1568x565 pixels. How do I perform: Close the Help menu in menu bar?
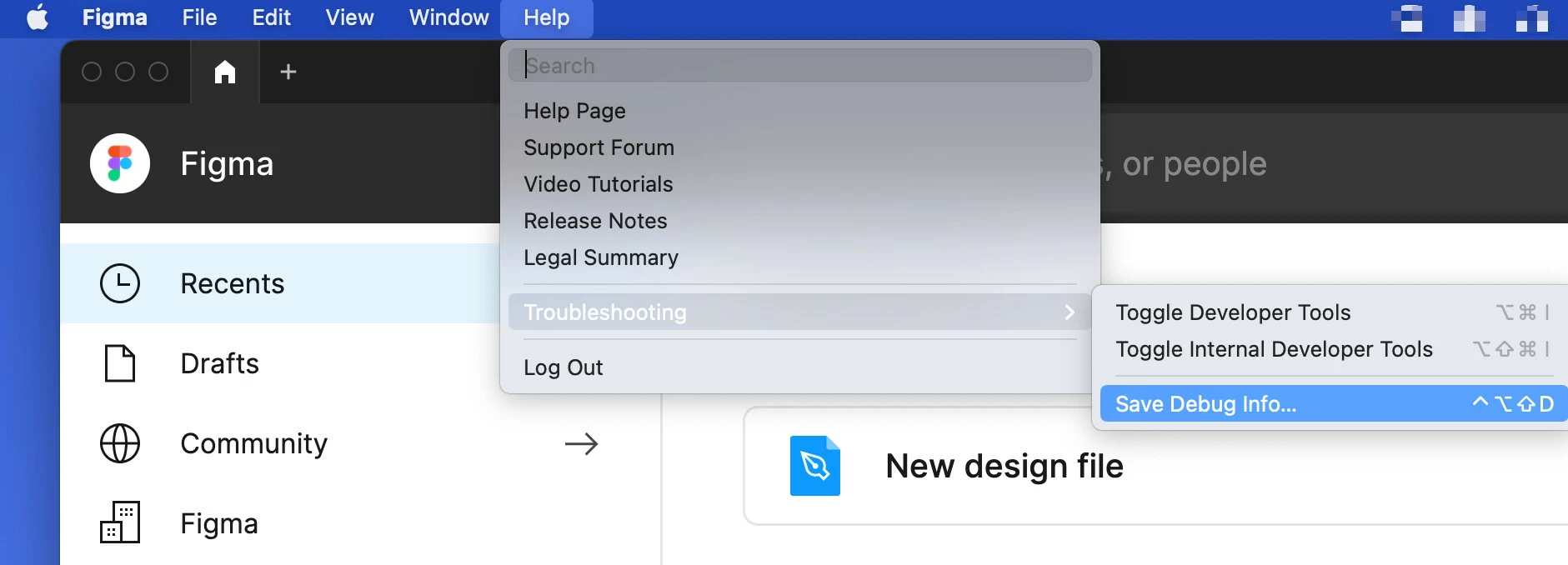point(547,17)
